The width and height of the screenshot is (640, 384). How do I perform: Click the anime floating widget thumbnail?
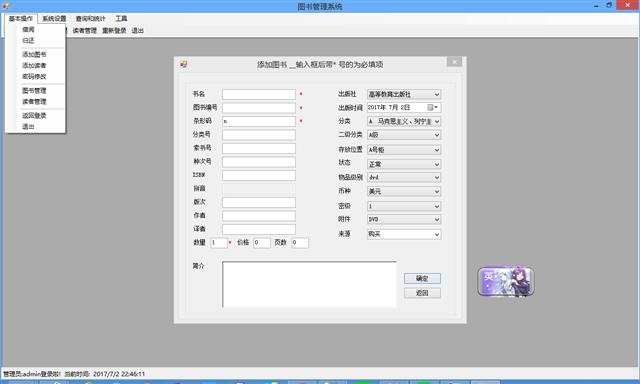(506, 281)
